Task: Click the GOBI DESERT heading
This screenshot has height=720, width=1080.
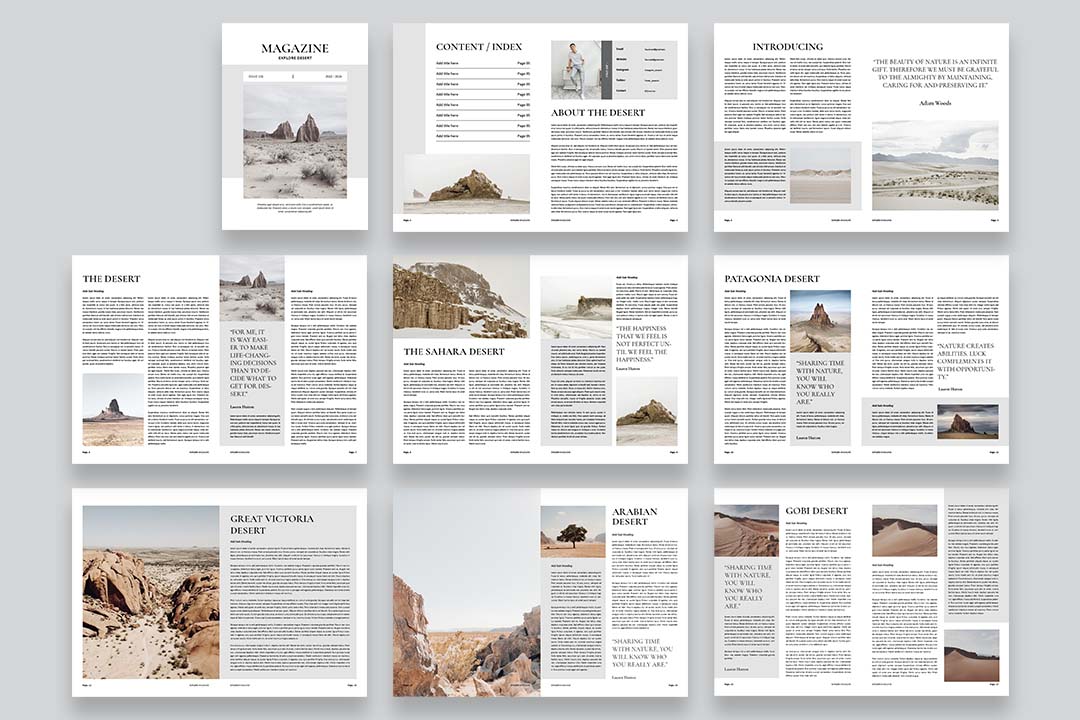Action: [x=816, y=511]
